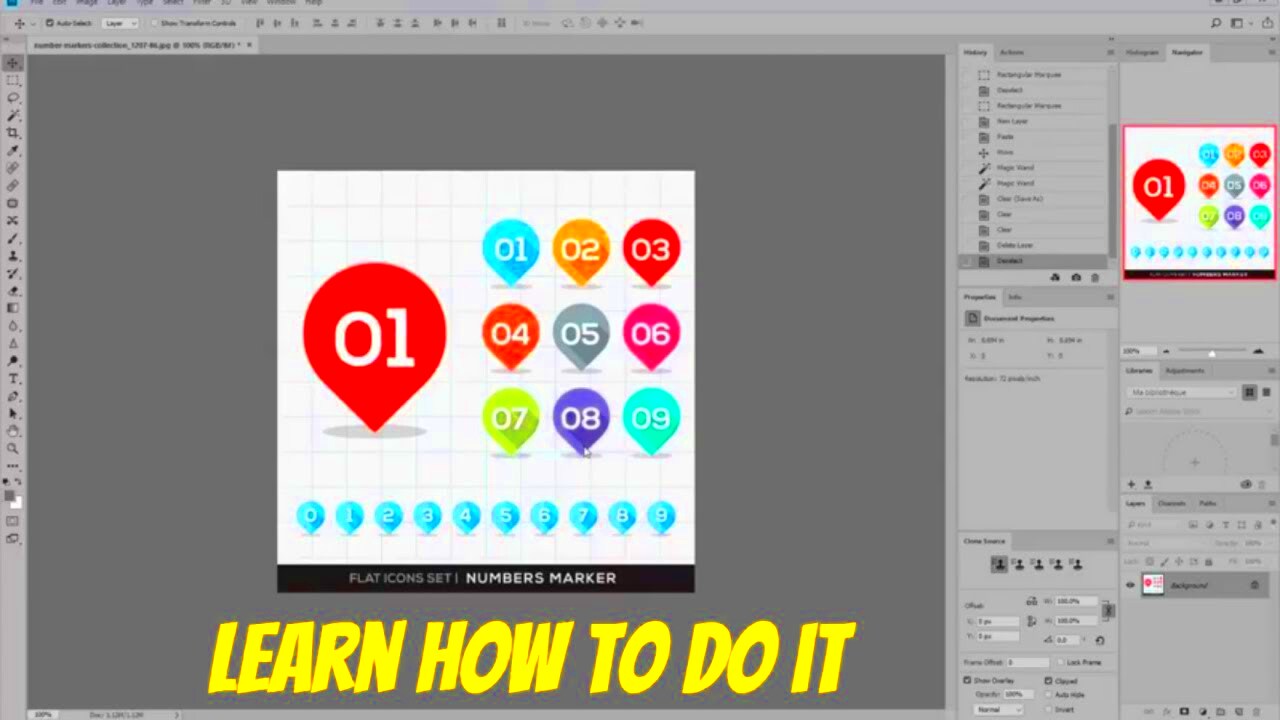Select the Hand tool
The image size is (1280, 720).
tap(13, 430)
